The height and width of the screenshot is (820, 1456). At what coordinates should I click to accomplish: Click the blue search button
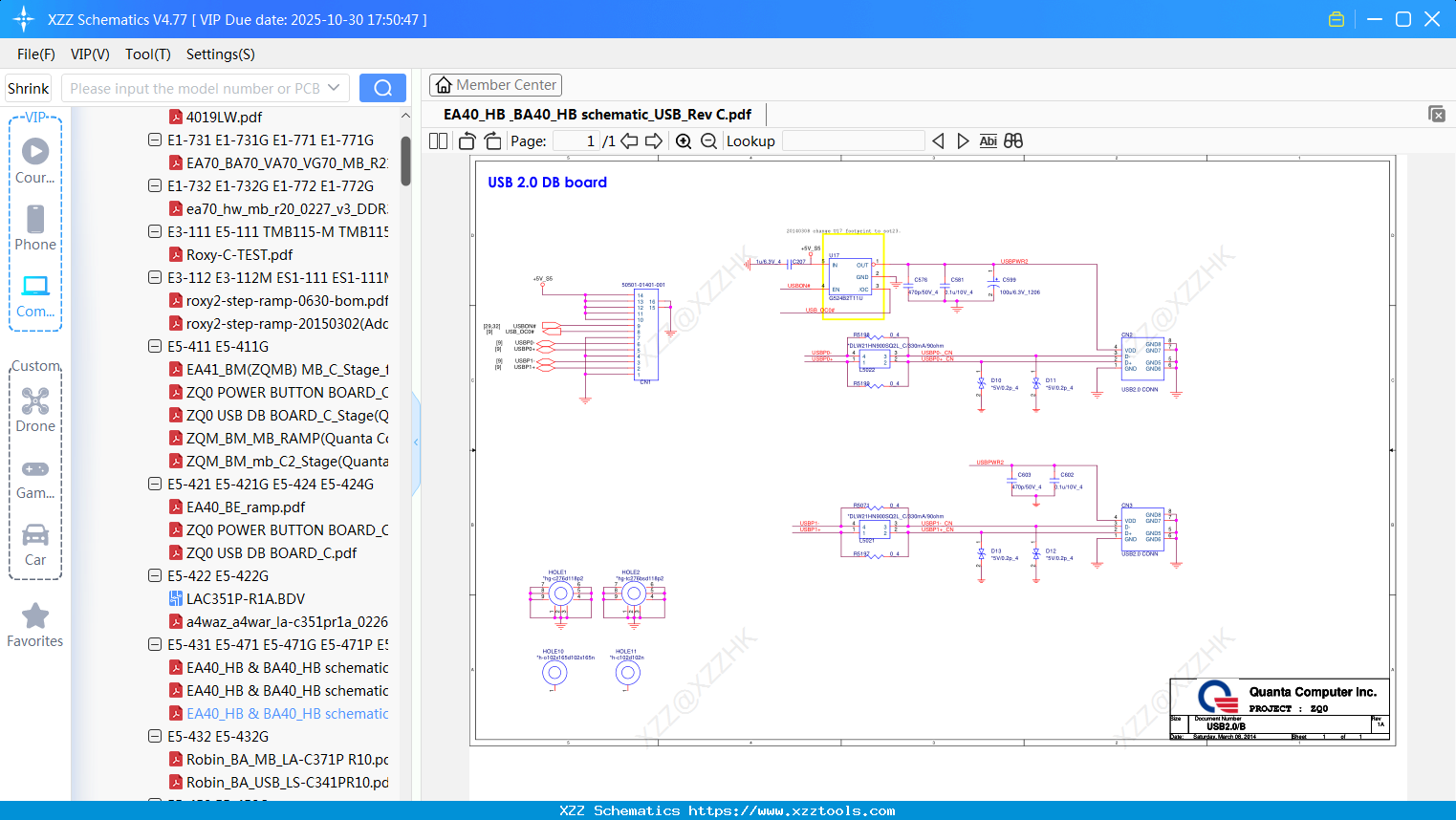tap(382, 88)
